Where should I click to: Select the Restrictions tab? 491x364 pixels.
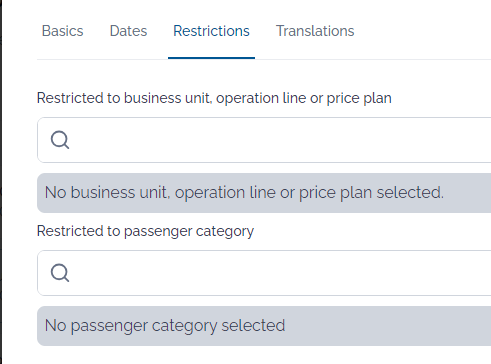tap(211, 31)
